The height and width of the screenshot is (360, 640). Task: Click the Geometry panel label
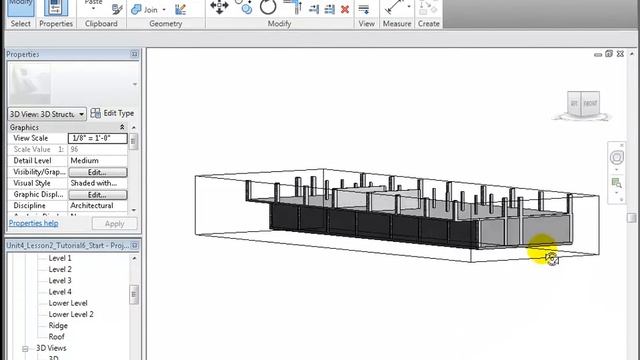pyautogui.click(x=165, y=24)
